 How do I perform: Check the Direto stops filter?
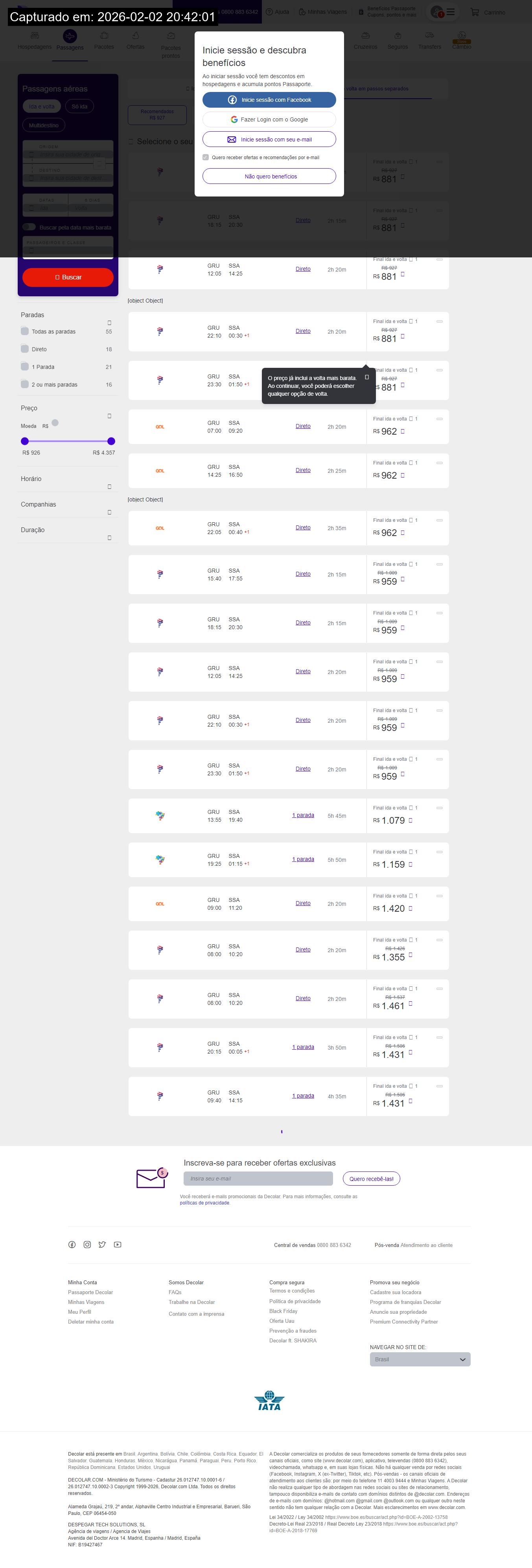point(25,349)
